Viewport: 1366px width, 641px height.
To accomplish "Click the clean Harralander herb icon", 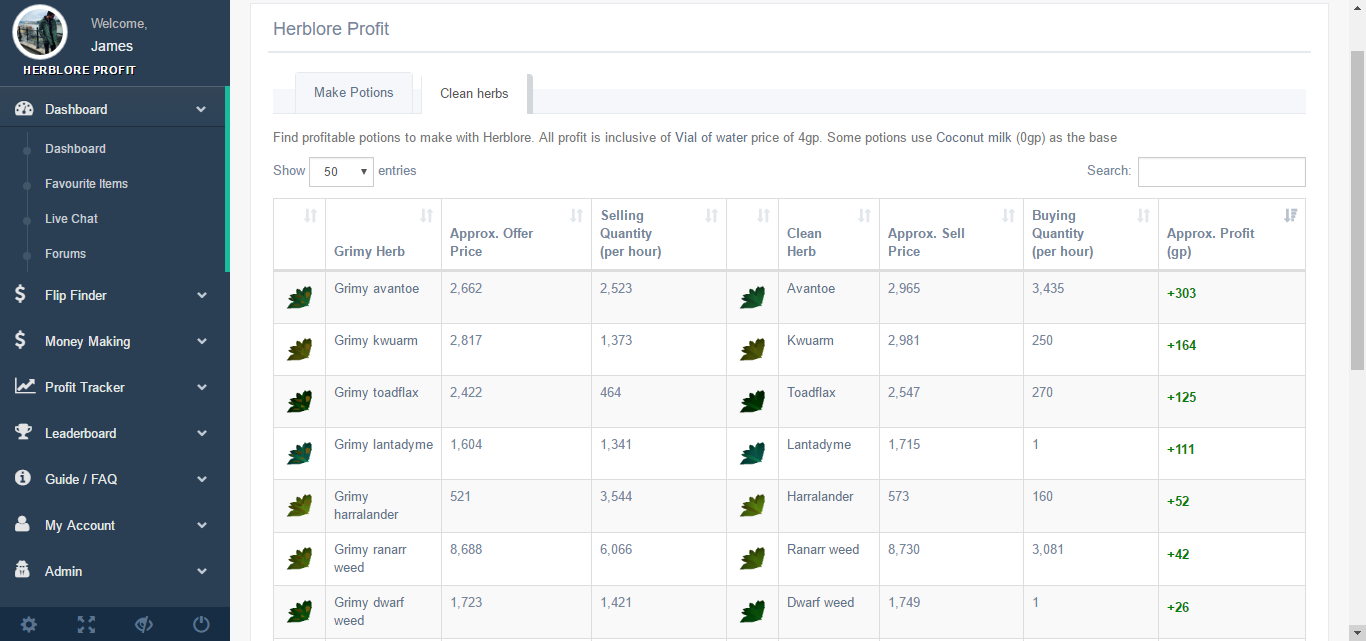I will pos(752,506).
